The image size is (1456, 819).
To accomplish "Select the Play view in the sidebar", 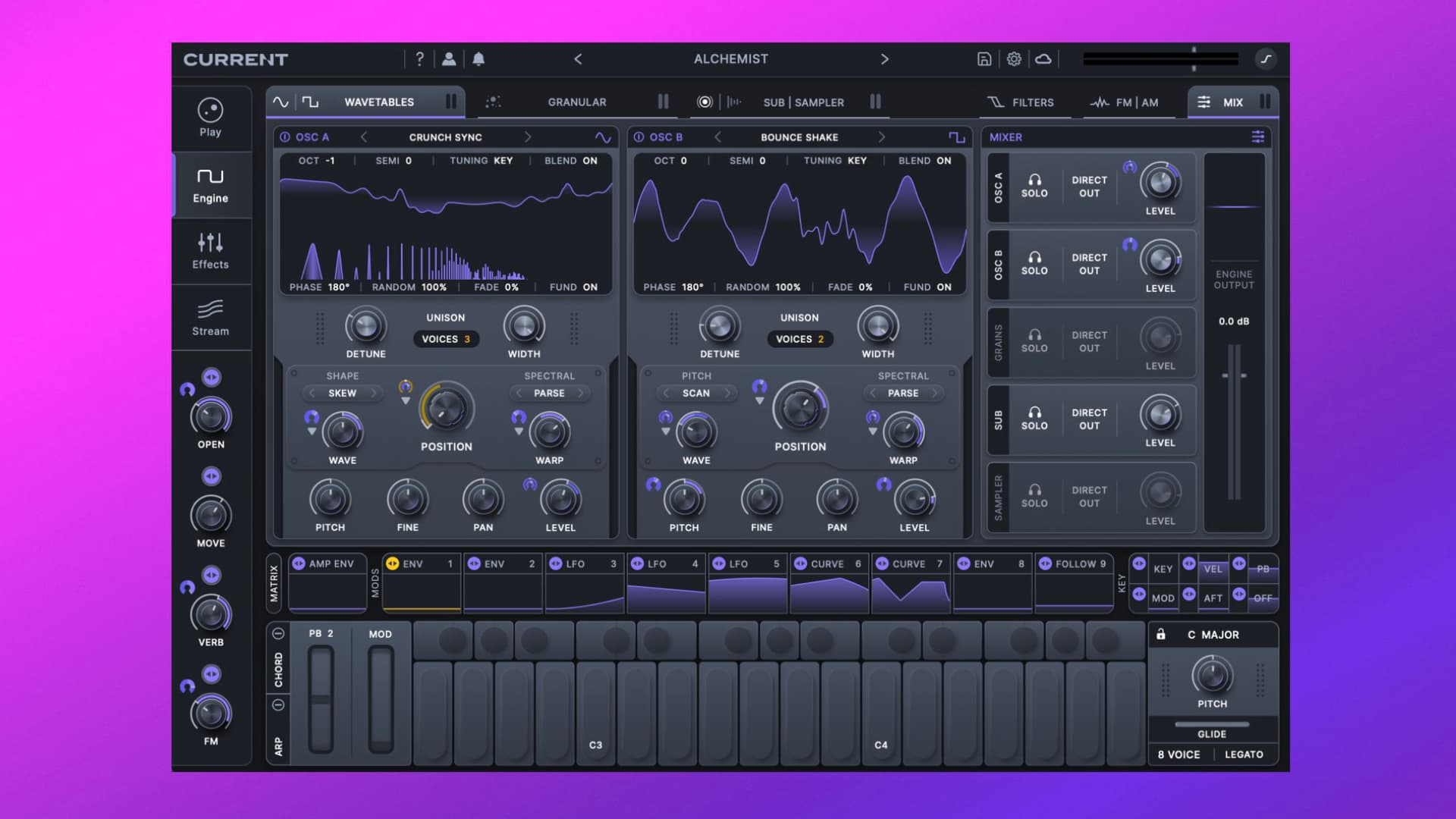I will pos(211,118).
